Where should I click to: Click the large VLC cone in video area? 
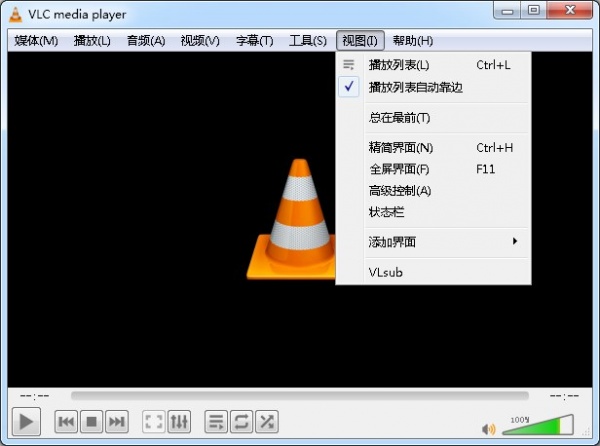[x=292, y=219]
